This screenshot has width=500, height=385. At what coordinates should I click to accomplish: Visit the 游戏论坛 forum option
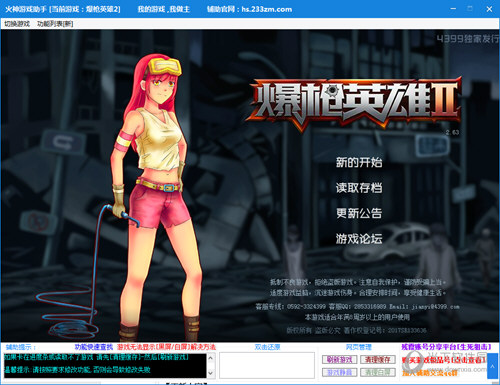pyautogui.click(x=359, y=238)
